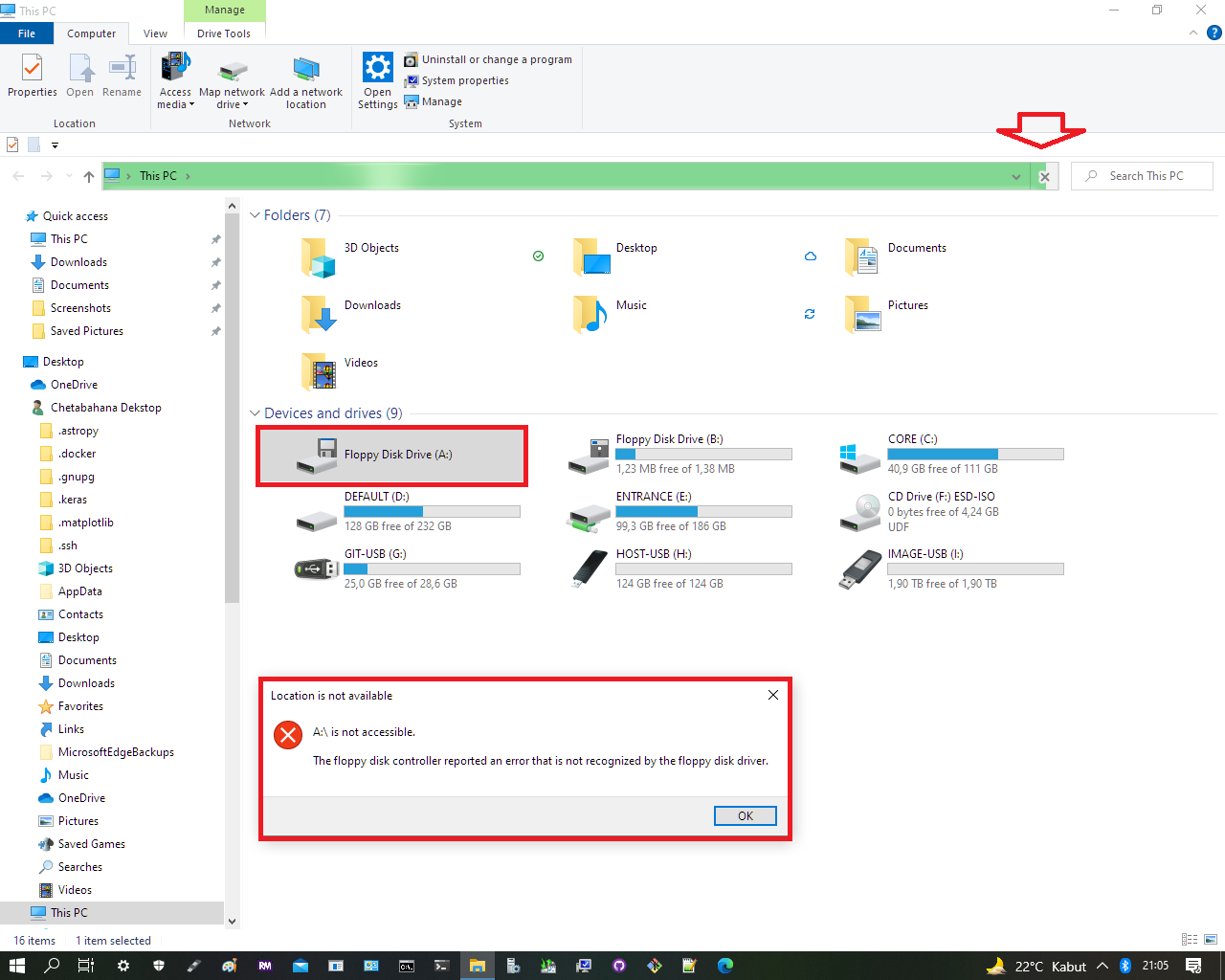The image size is (1225, 980).
Task: Open the File Explorer help icon
Action: (1214, 33)
